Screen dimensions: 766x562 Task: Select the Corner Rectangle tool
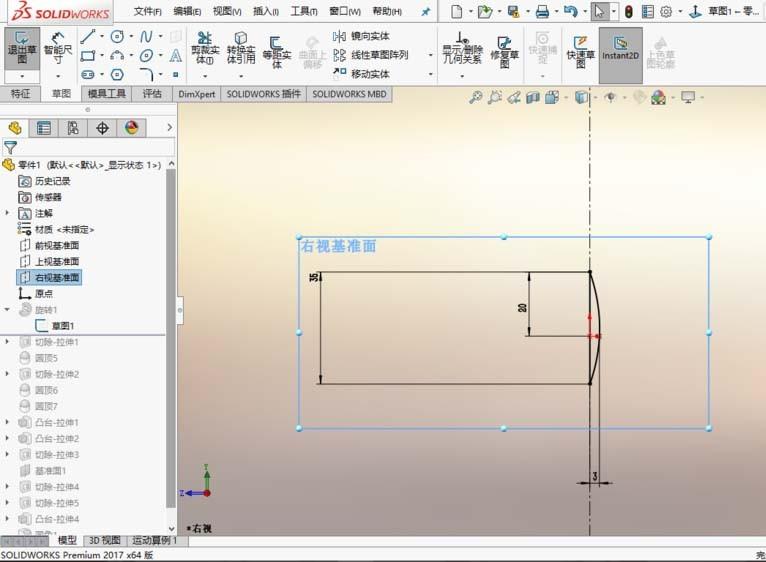tap(87, 56)
